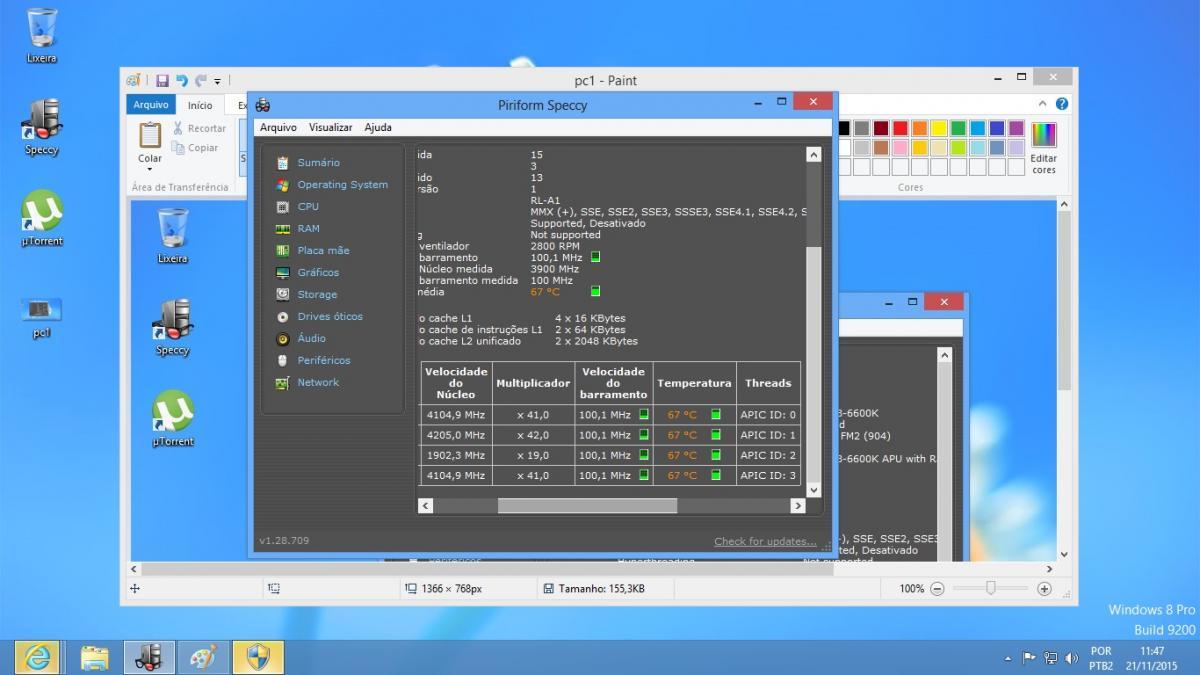Screen dimensions: 1200x675
Task: Pick the green color swatch in Paint
Action: point(958,128)
